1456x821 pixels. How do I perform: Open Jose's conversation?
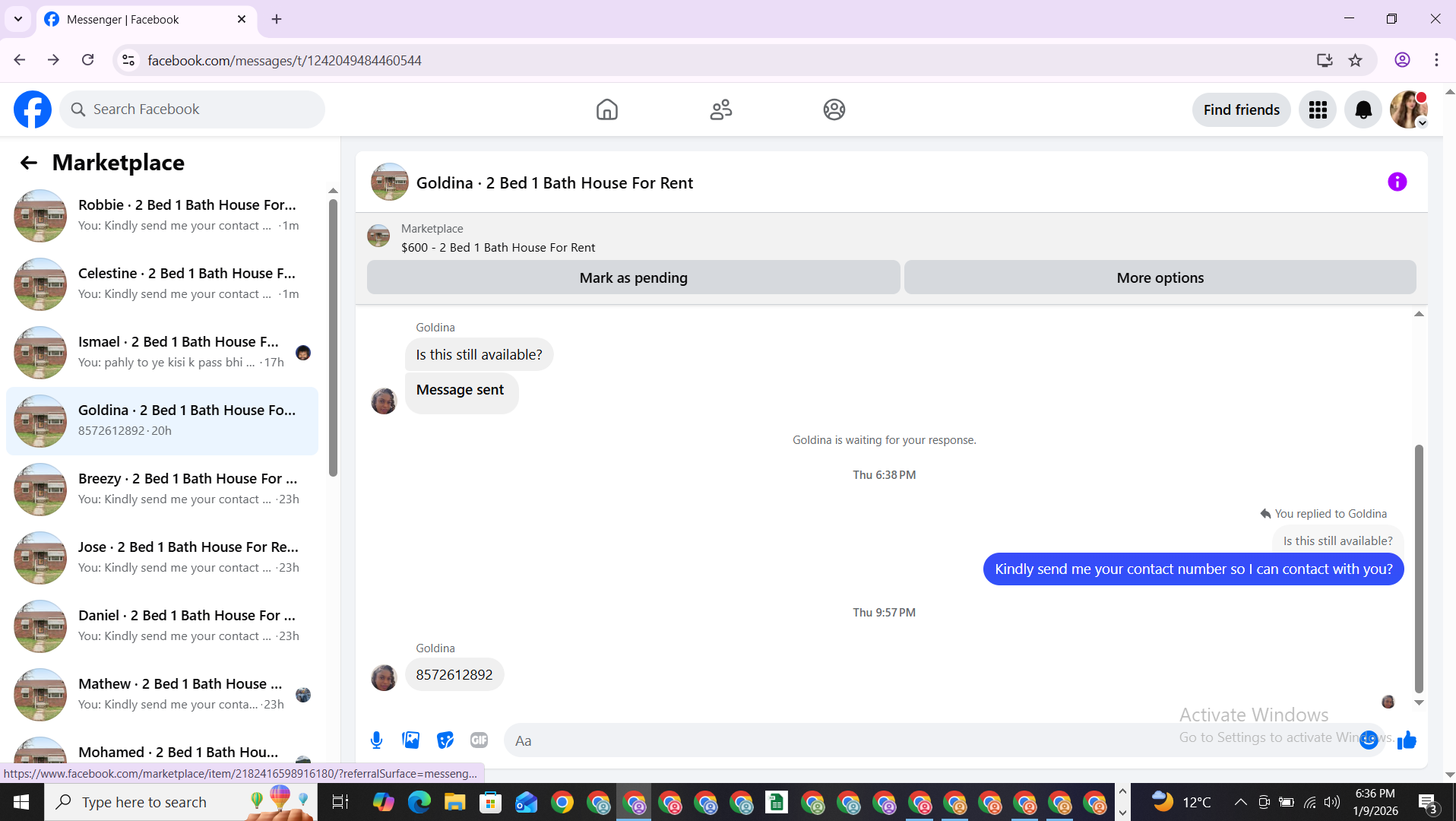point(163,558)
